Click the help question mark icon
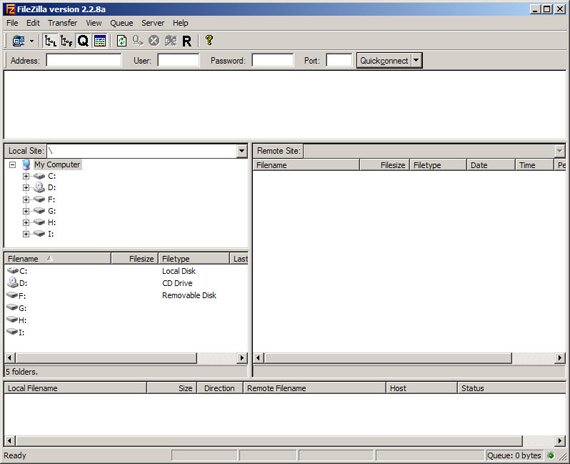Image resolution: width=570 pixels, height=464 pixels. coord(209,40)
